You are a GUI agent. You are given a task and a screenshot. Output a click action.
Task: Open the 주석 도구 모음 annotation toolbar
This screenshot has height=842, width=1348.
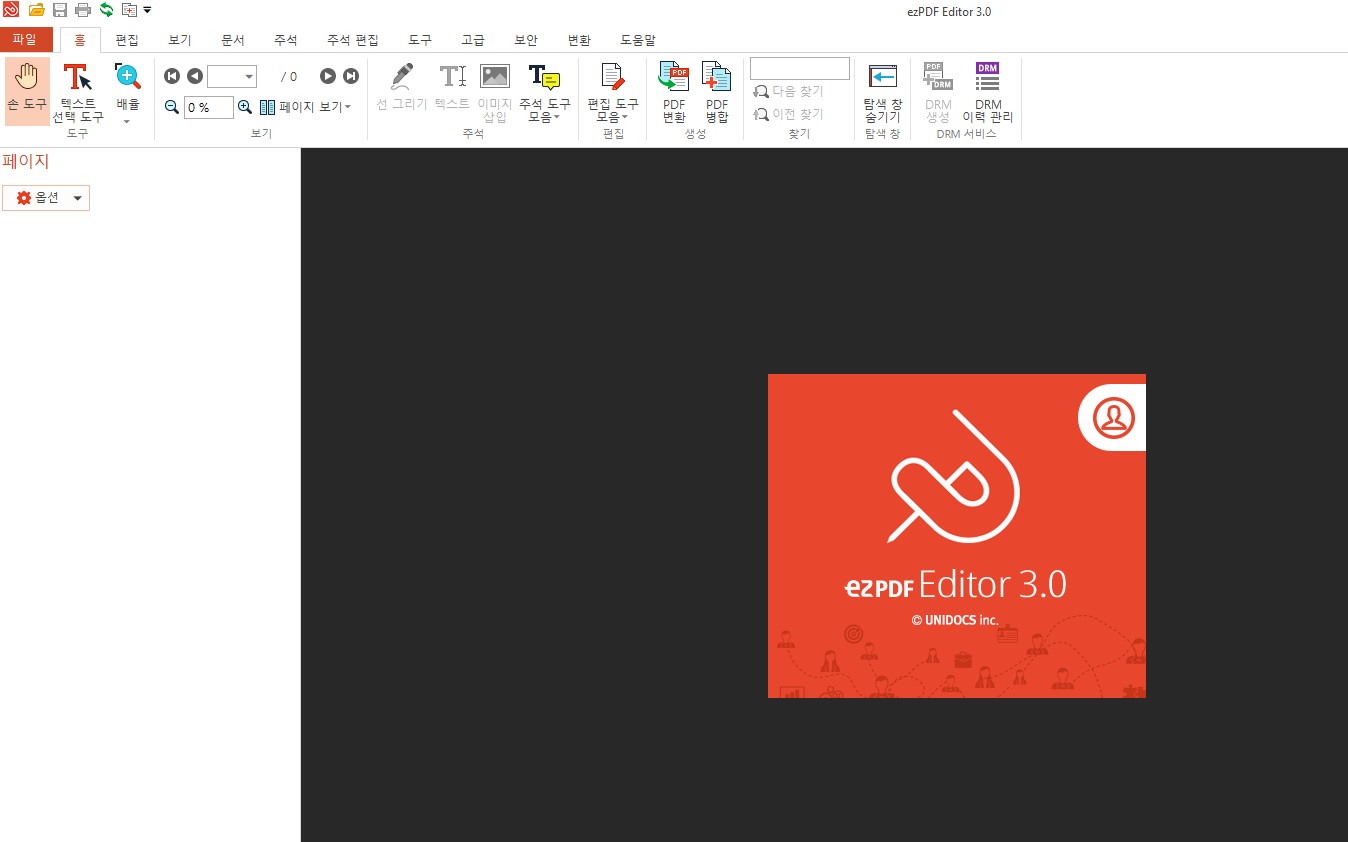tap(544, 91)
